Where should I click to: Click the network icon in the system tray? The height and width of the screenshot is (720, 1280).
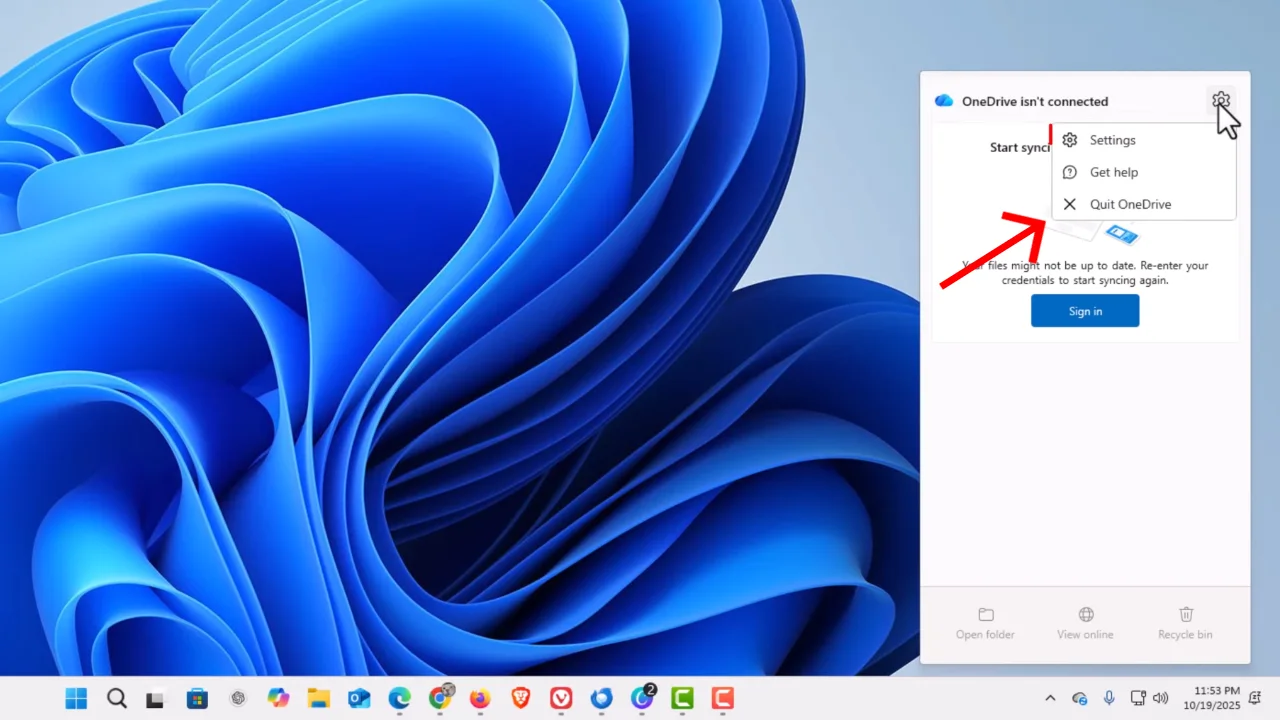click(1137, 698)
